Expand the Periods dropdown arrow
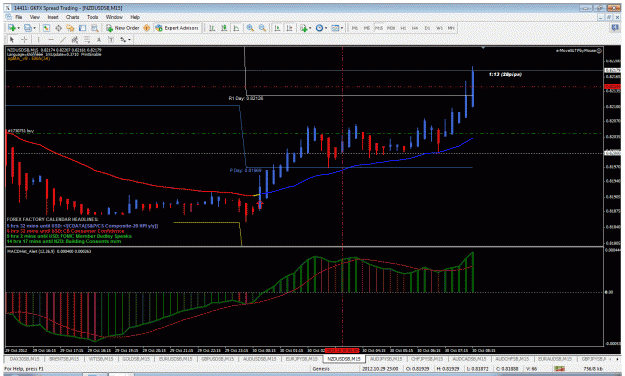This screenshot has height=376, width=625. click(326, 28)
